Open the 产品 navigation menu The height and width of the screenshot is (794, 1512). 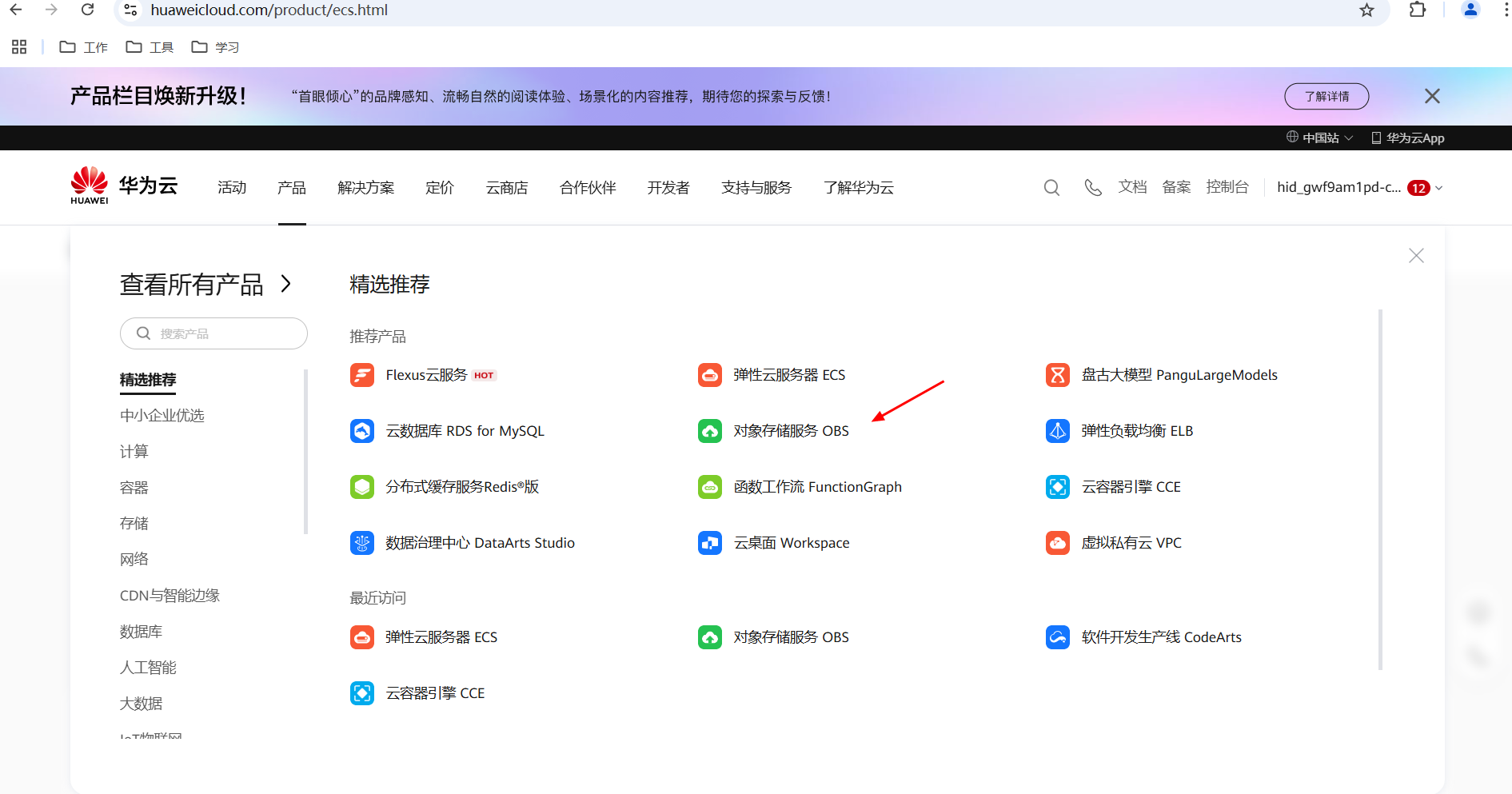[x=292, y=188]
